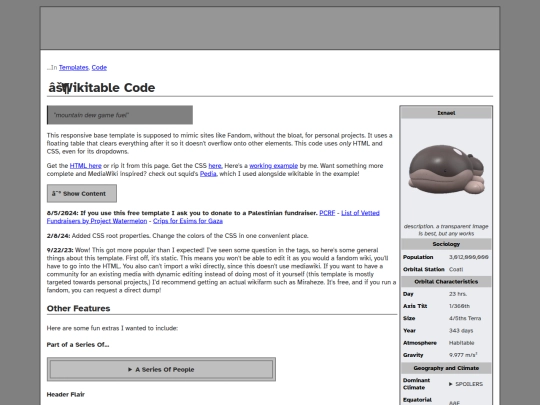Viewport: 540px width, 405px height.
Task: Click the infobox creature image
Action: point(446,169)
